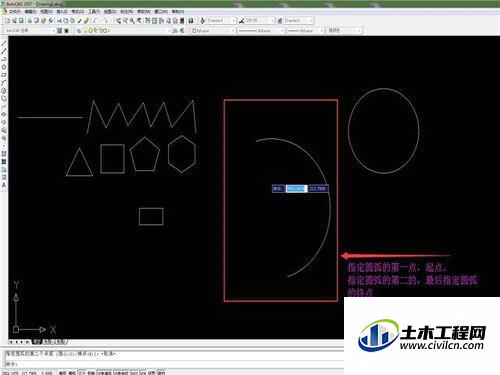Select the Line tool in Draw toolbar
The height and width of the screenshot is (375, 500).
[4, 43]
